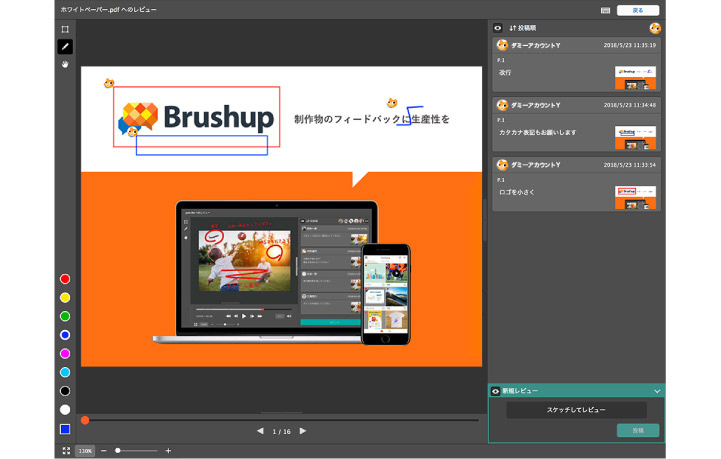Pick the red pen color
The height and width of the screenshot is (459, 721).
(65, 279)
